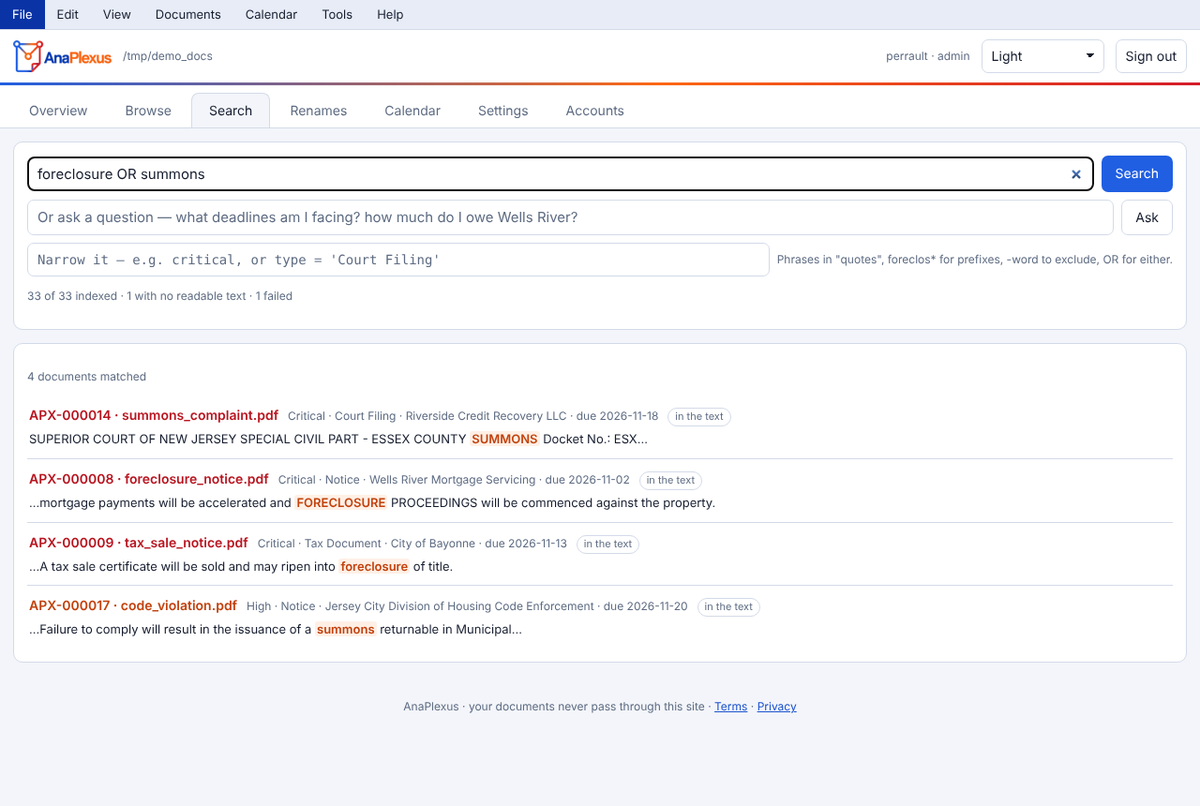
Task: Open result APX-000009 tax_sale_notice.pdf
Action: click(138, 543)
